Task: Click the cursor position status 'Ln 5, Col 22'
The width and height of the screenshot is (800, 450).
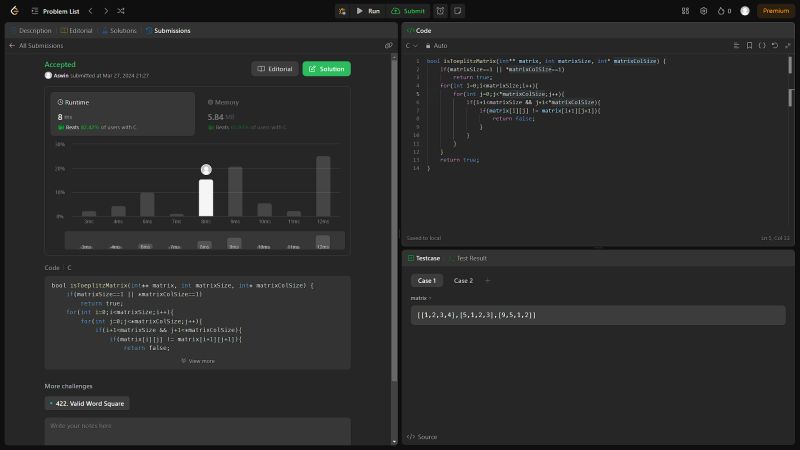Action: click(775, 238)
